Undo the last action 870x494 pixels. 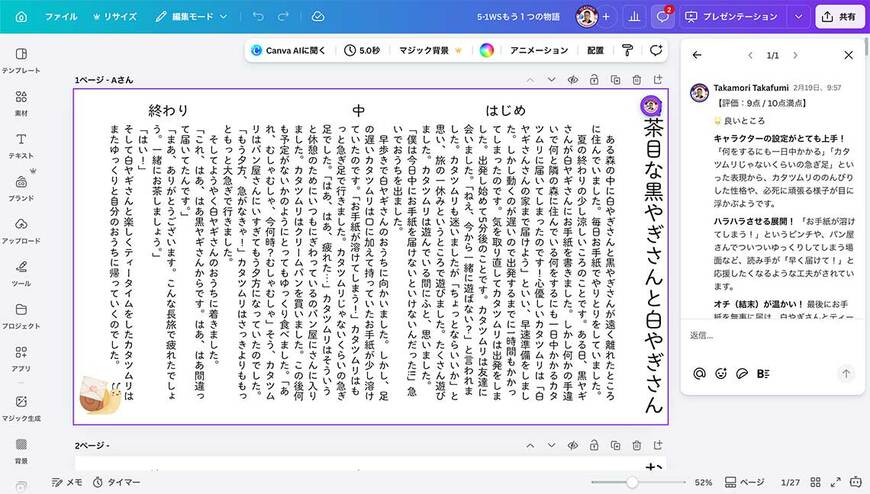click(258, 17)
